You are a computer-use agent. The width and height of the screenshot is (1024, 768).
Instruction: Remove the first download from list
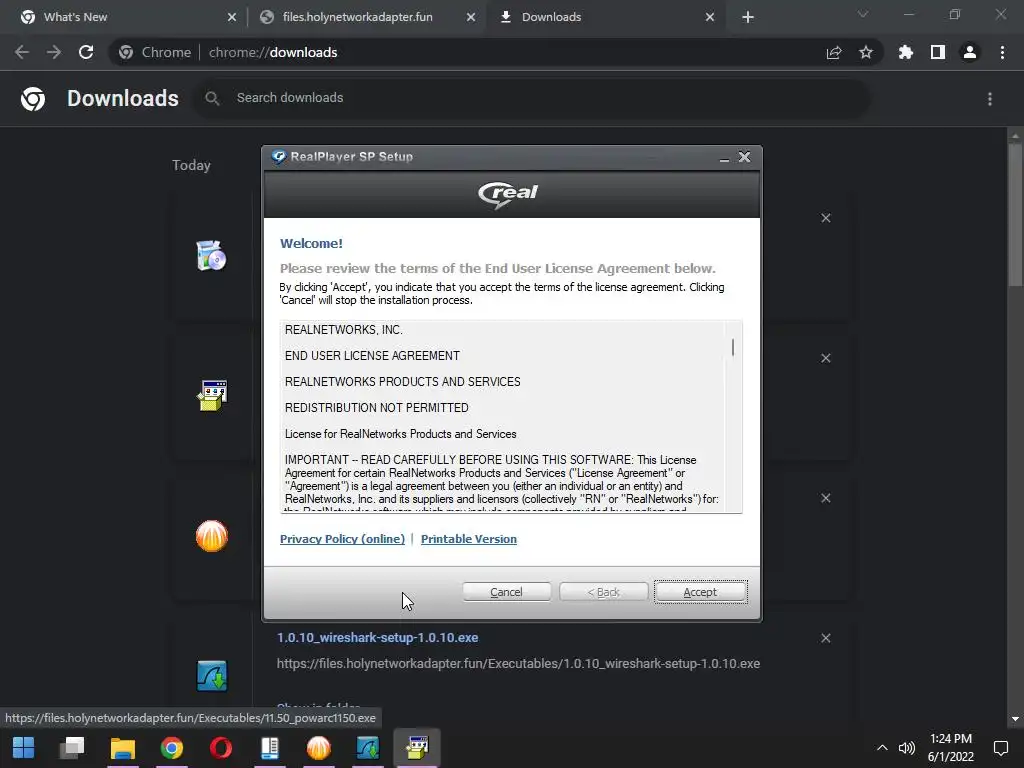(825, 218)
